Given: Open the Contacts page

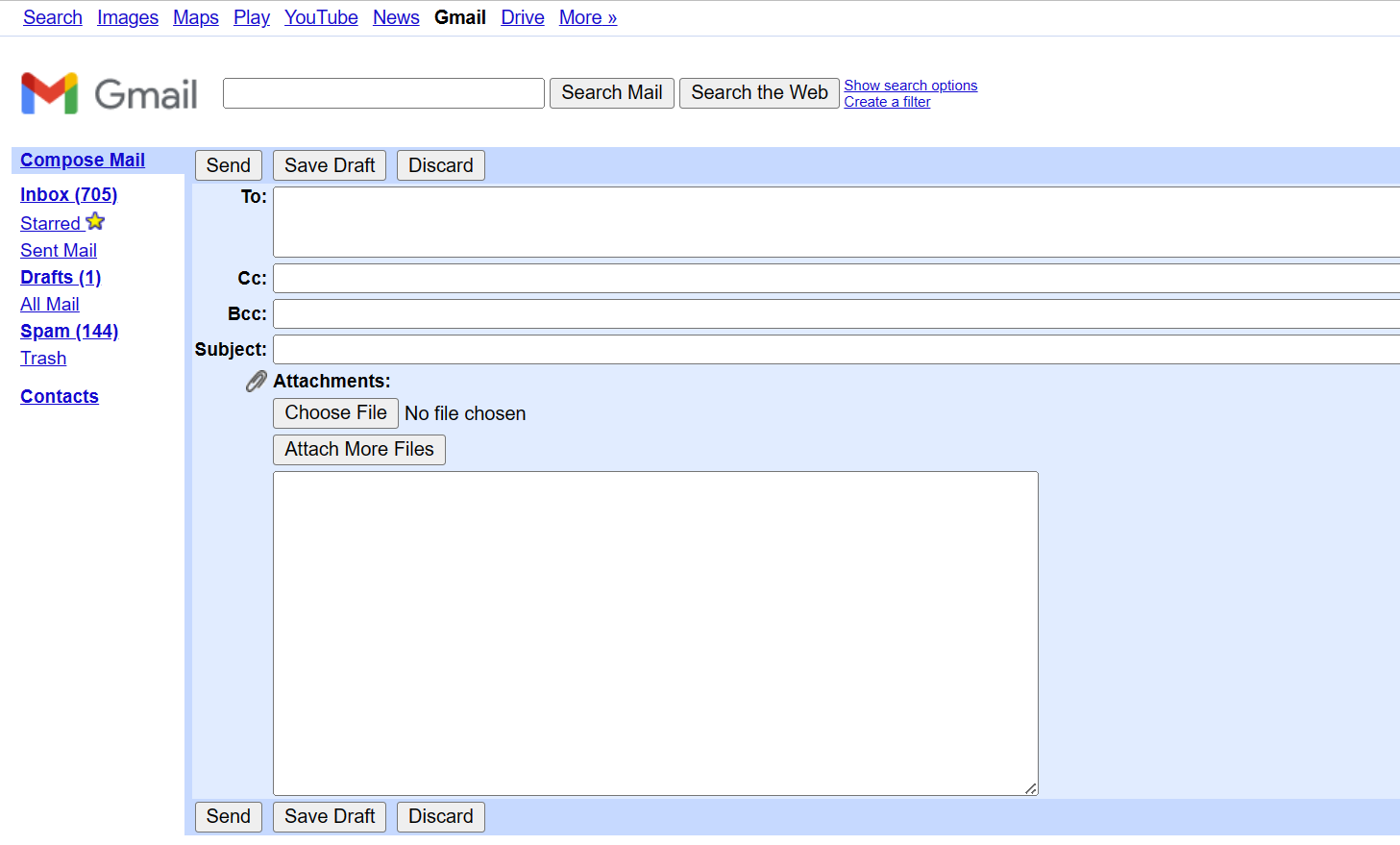Looking at the screenshot, I should coord(59,396).
